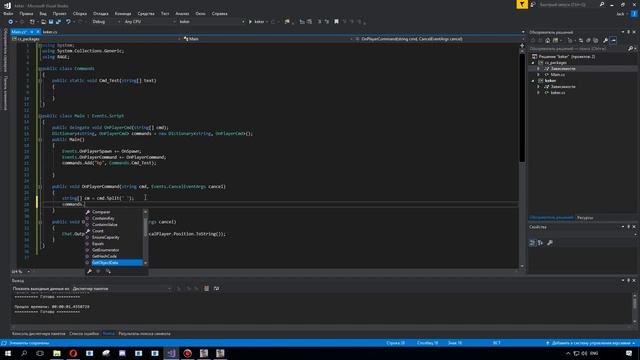Open the Debug configuration dropdown

105,22
